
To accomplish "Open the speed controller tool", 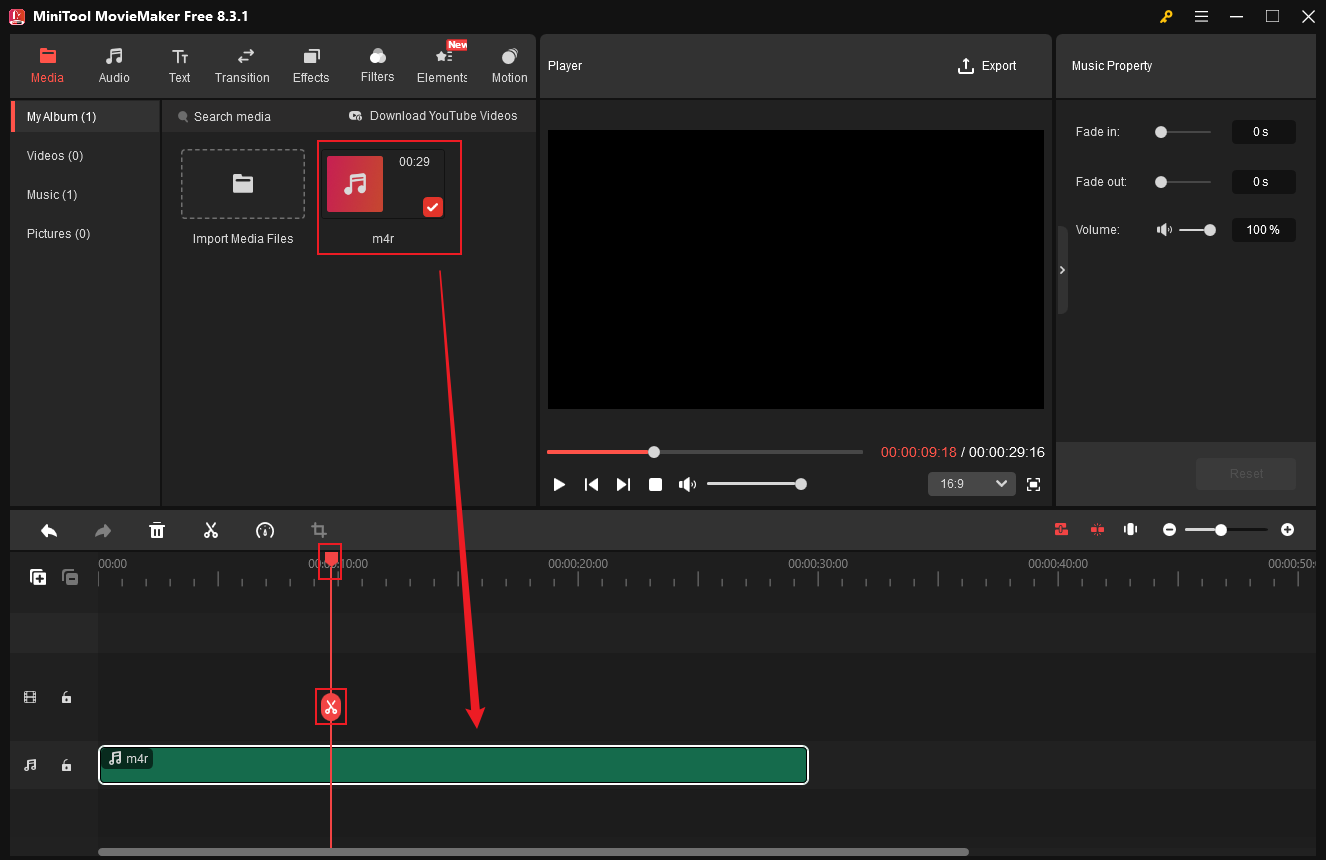I will click(265, 530).
